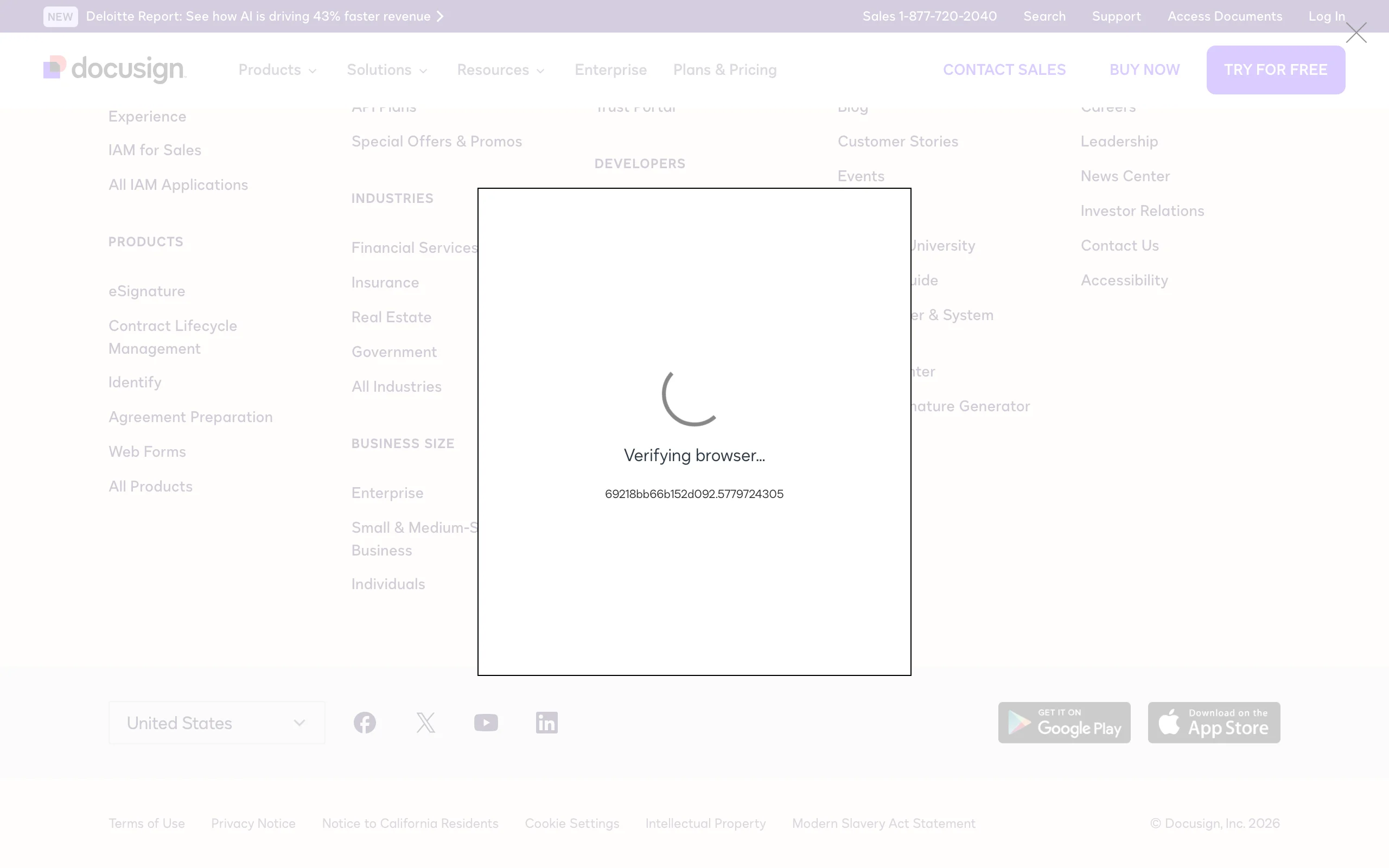
Task: Open the Events link
Action: (x=861, y=176)
